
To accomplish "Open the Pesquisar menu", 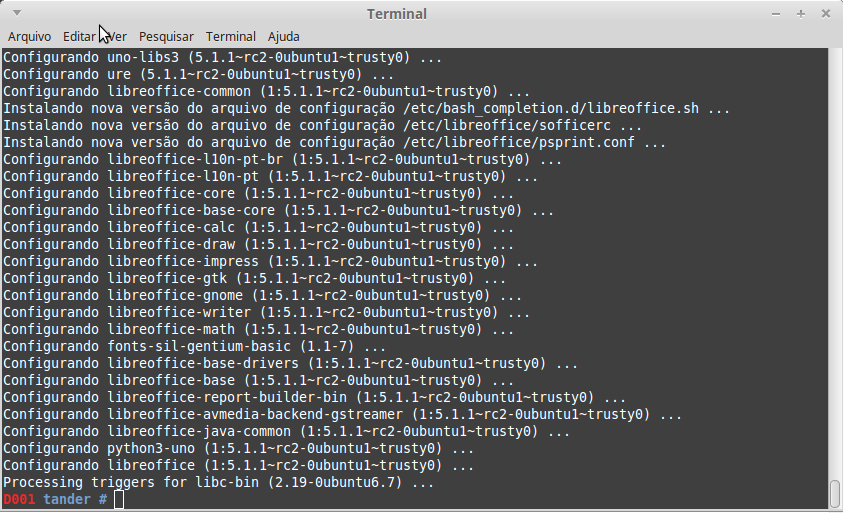I will tap(166, 37).
